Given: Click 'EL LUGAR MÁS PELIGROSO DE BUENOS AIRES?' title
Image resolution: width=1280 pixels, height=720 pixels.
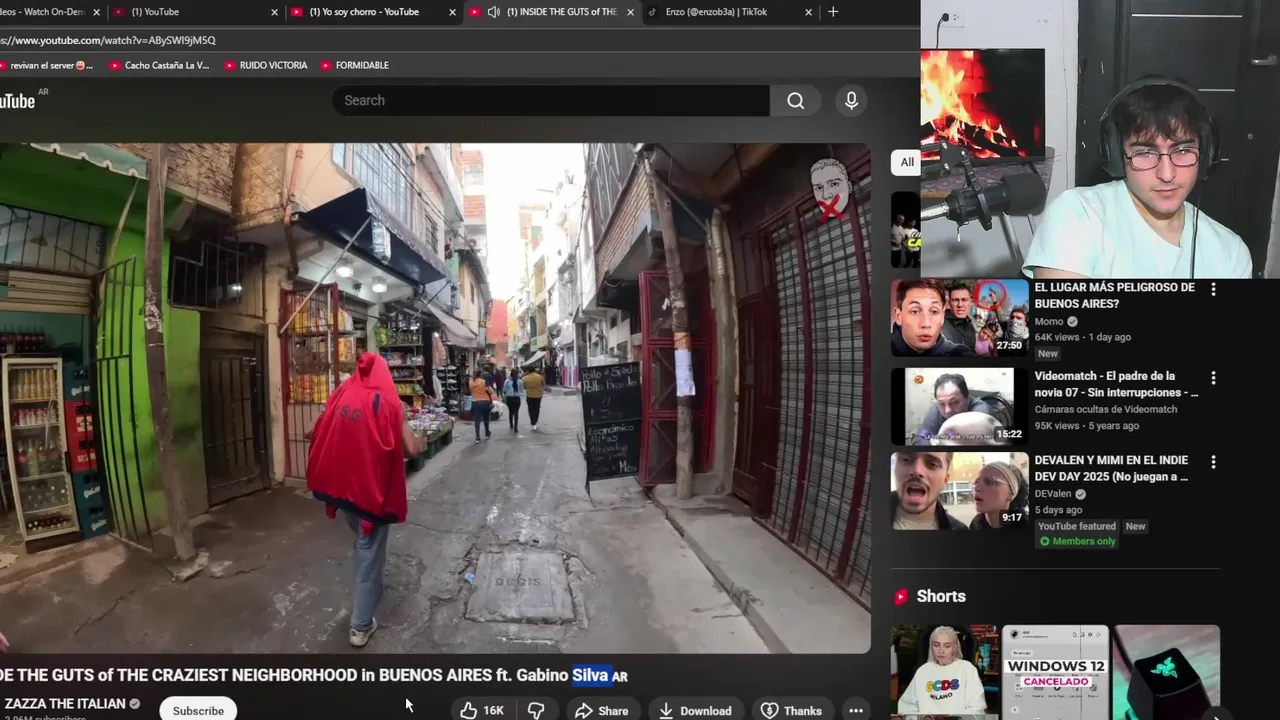Looking at the screenshot, I should click(1114, 295).
